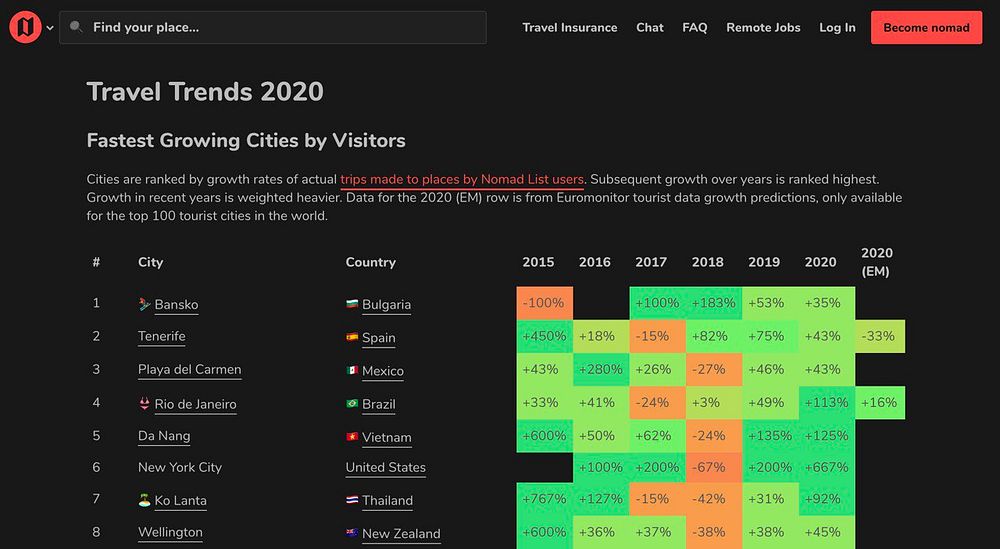Viewport: 1000px width, 549px height.
Task: Click Da Nang's +135% cell
Action: point(770,436)
